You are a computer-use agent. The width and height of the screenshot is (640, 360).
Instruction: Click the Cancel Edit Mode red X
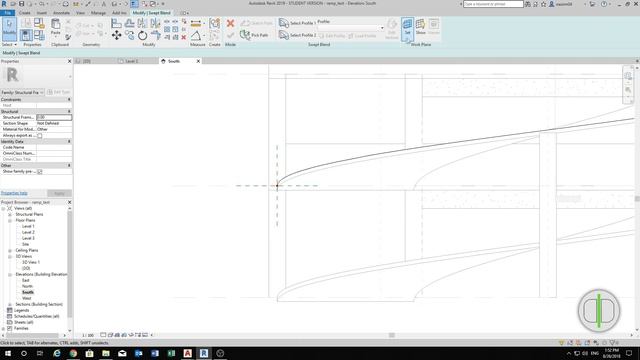click(230, 23)
